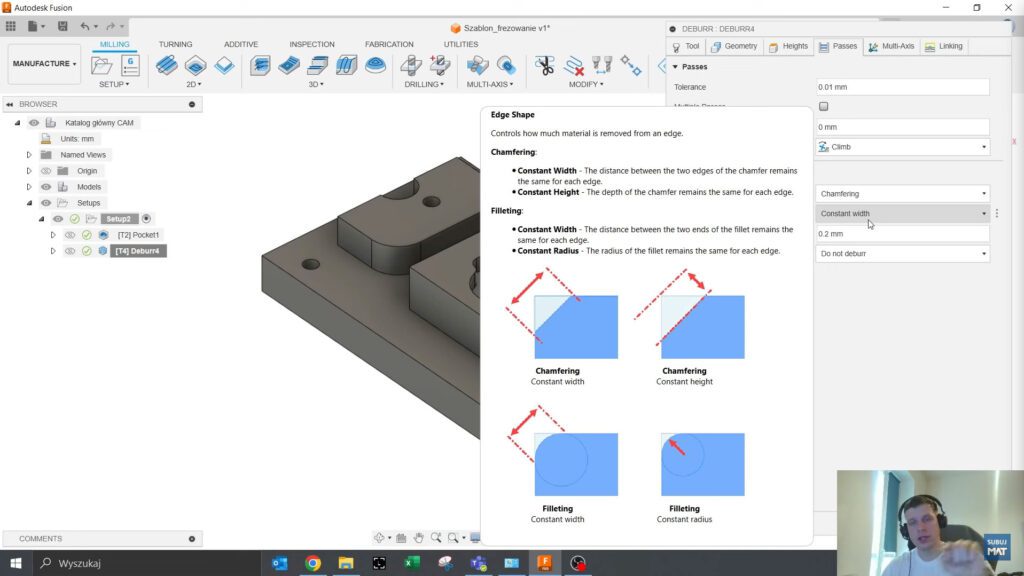The height and width of the screenshot is (576, 1024).
Task: Switch to the TURNING ribbon tab
Action: (175, 44)
